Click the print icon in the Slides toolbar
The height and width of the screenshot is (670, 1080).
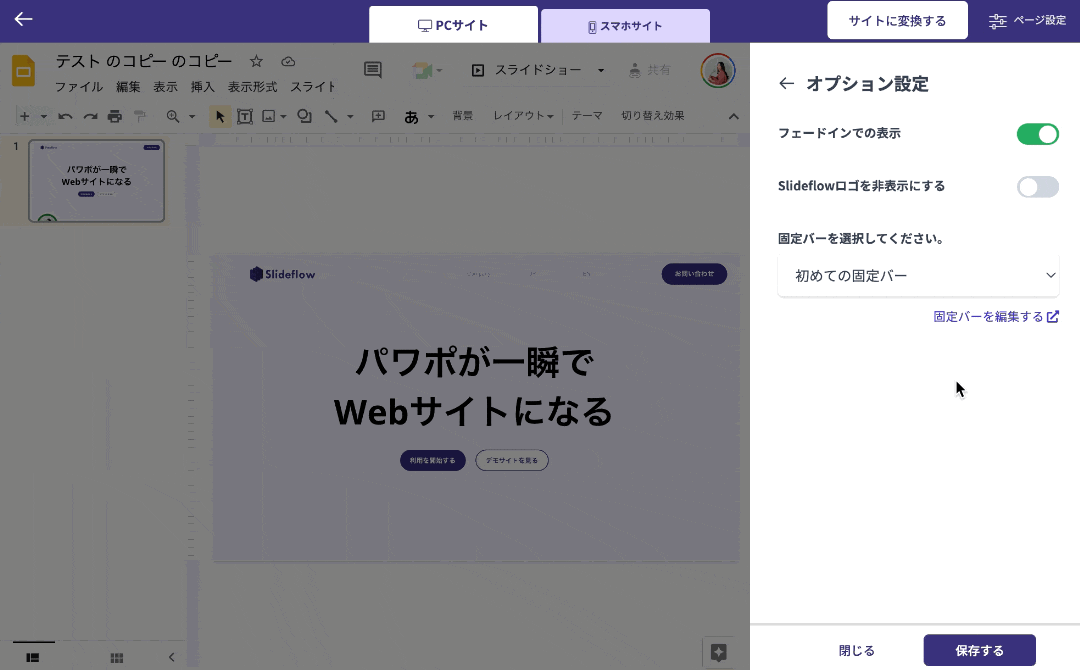click(x=115, y=116)
